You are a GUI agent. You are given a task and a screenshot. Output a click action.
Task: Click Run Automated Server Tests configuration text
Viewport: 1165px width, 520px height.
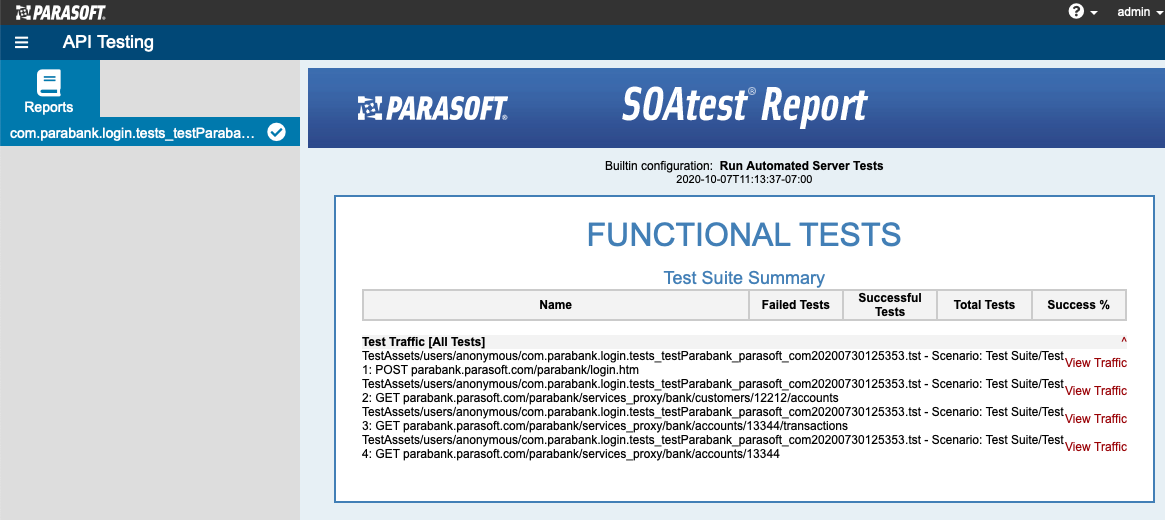click(x=802, y=166)
